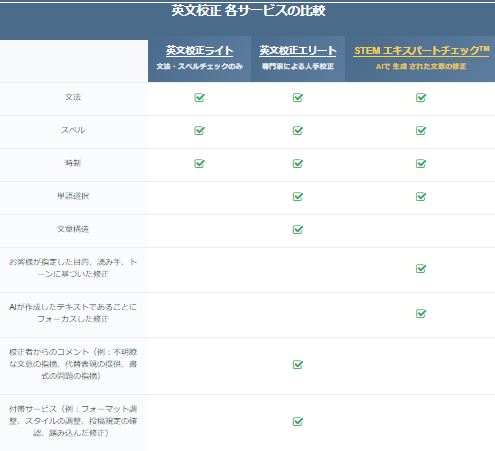
Task: Select the お客様が指定した目的 row label
Action: (x=73, y=268)
